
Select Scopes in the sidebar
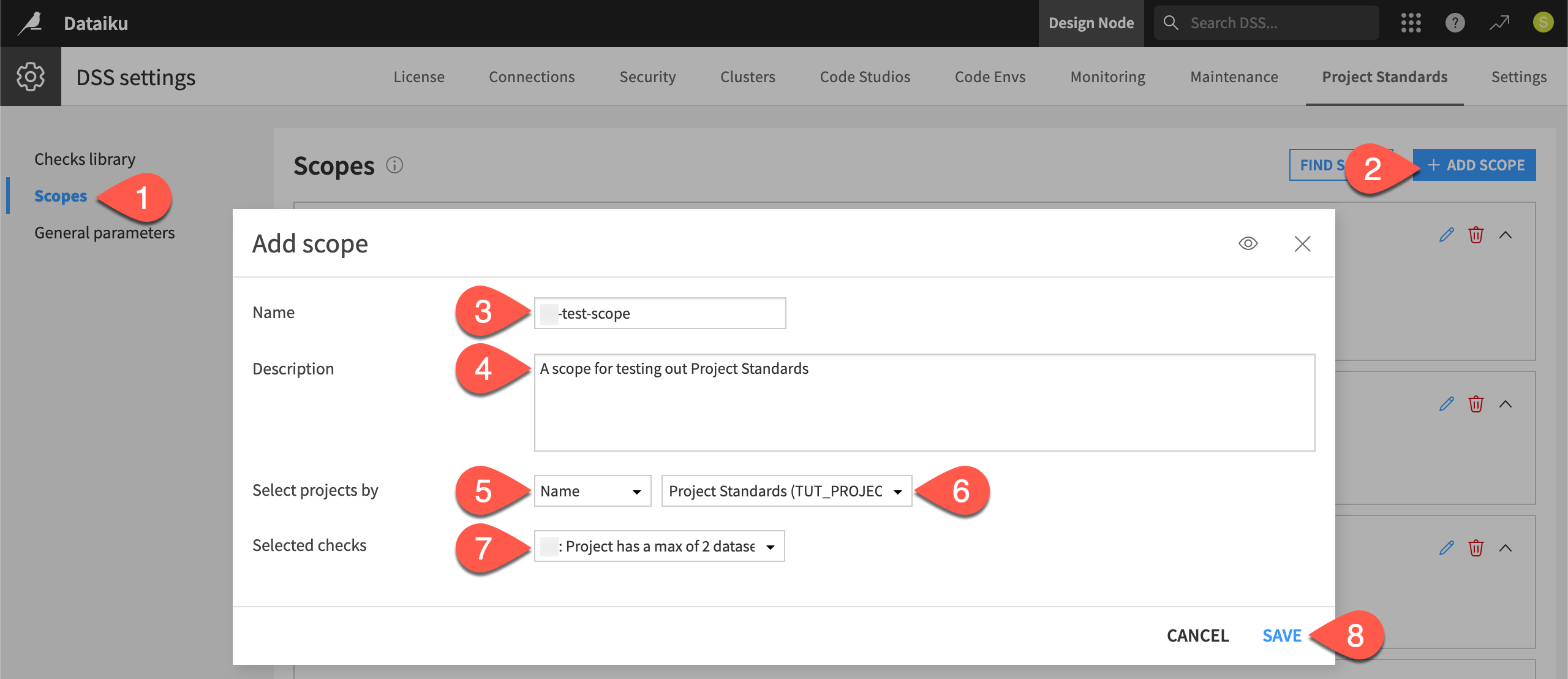click(x=61, y=196)
